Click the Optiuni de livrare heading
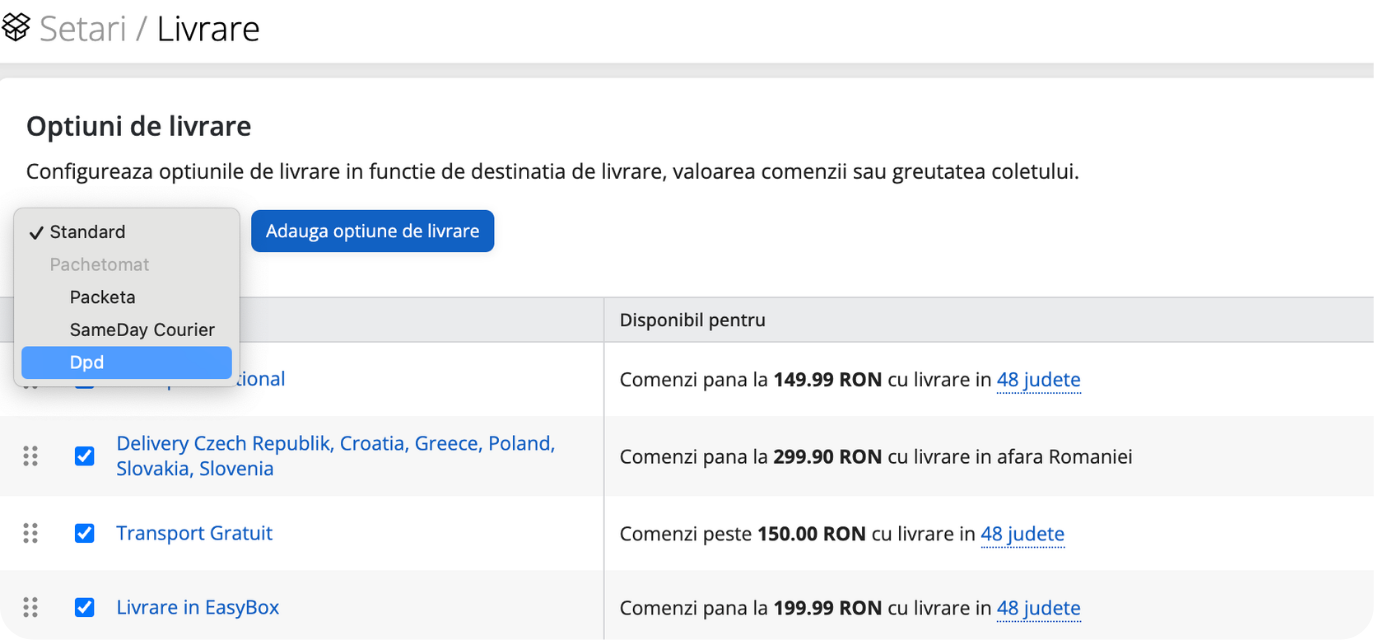1374x640 pixels. (x=138, y=127)
